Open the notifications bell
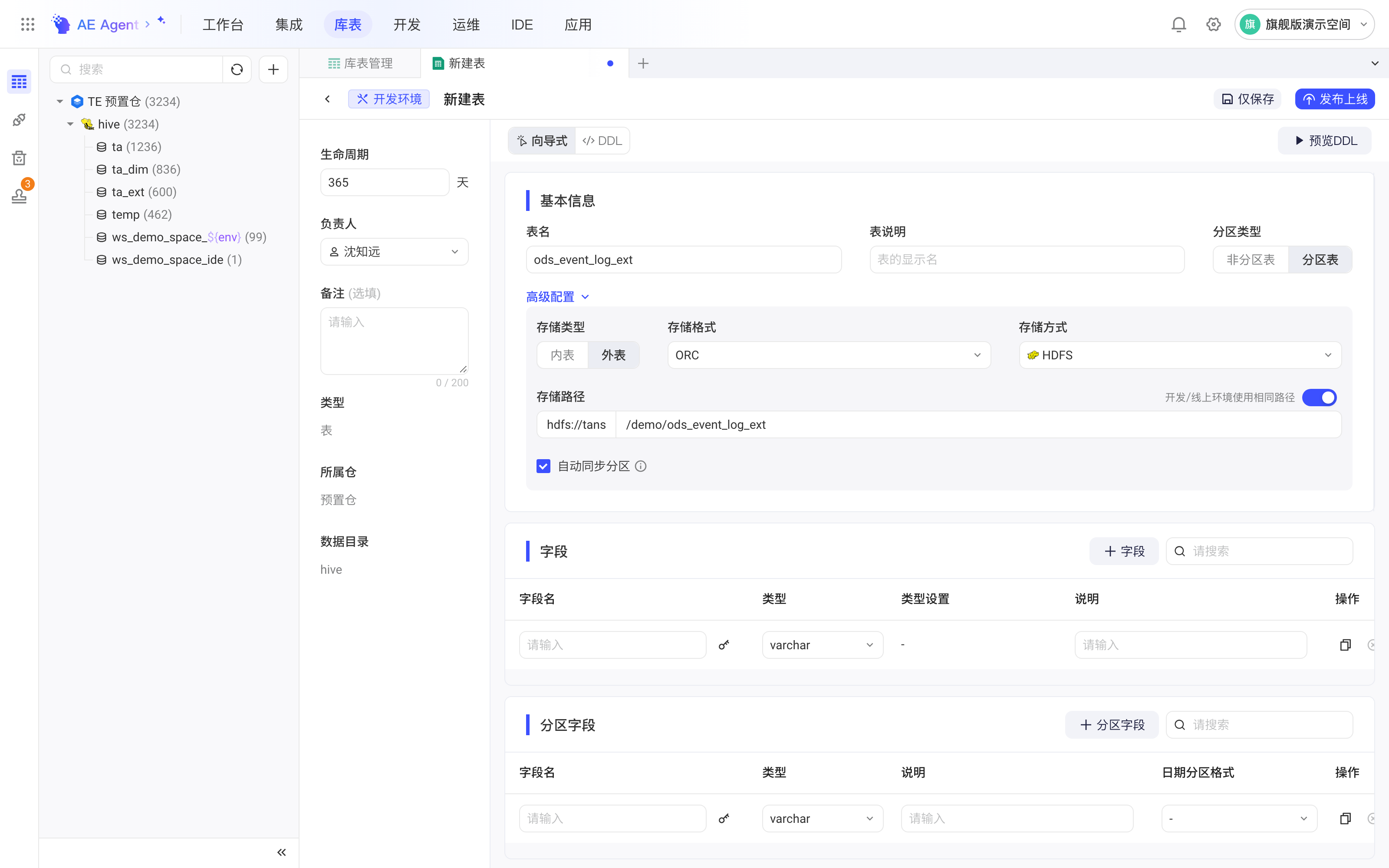Screen dimensions: 1389x868 1178,24
